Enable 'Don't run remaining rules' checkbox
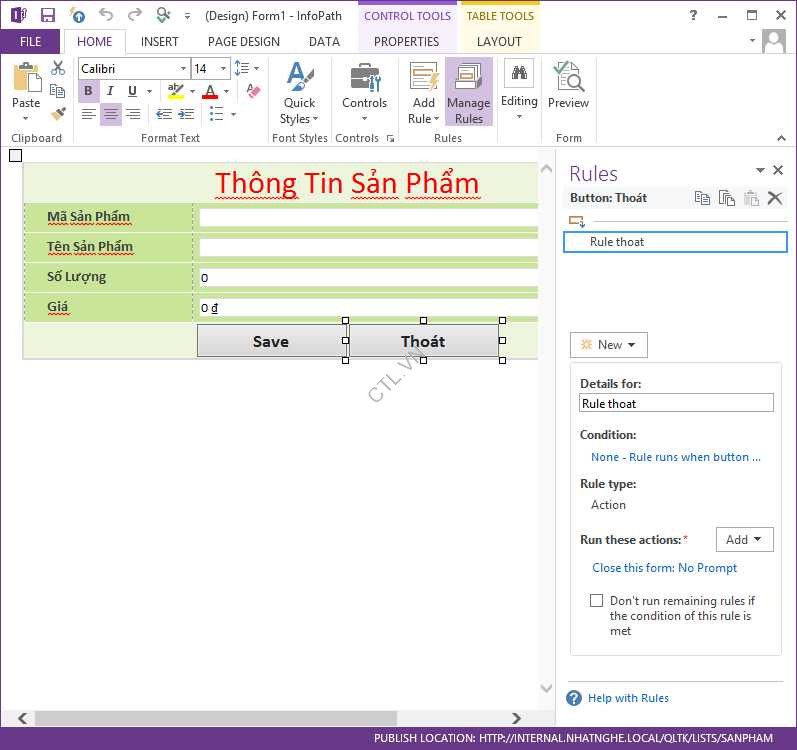The image size is (797, 750). pos(597,601)
